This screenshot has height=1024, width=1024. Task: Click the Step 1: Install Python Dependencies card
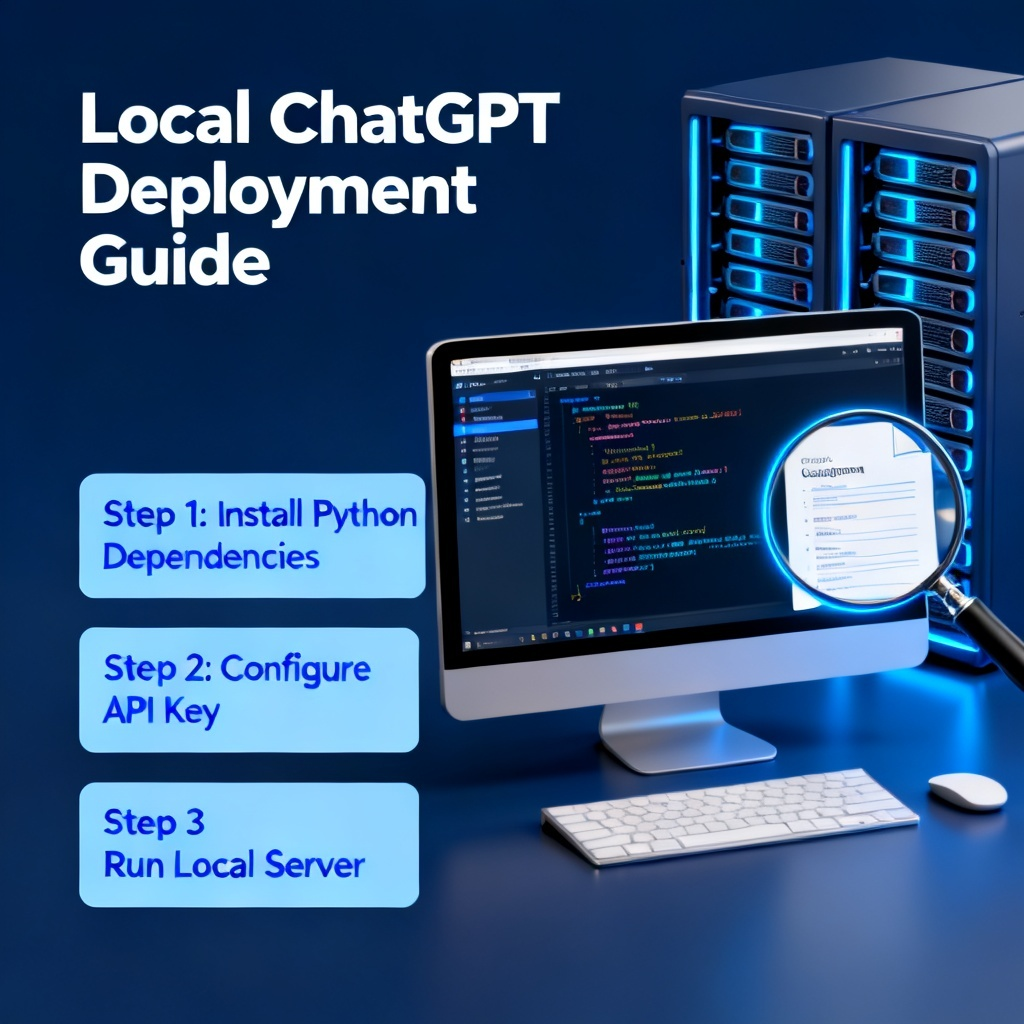pos(252,536)
